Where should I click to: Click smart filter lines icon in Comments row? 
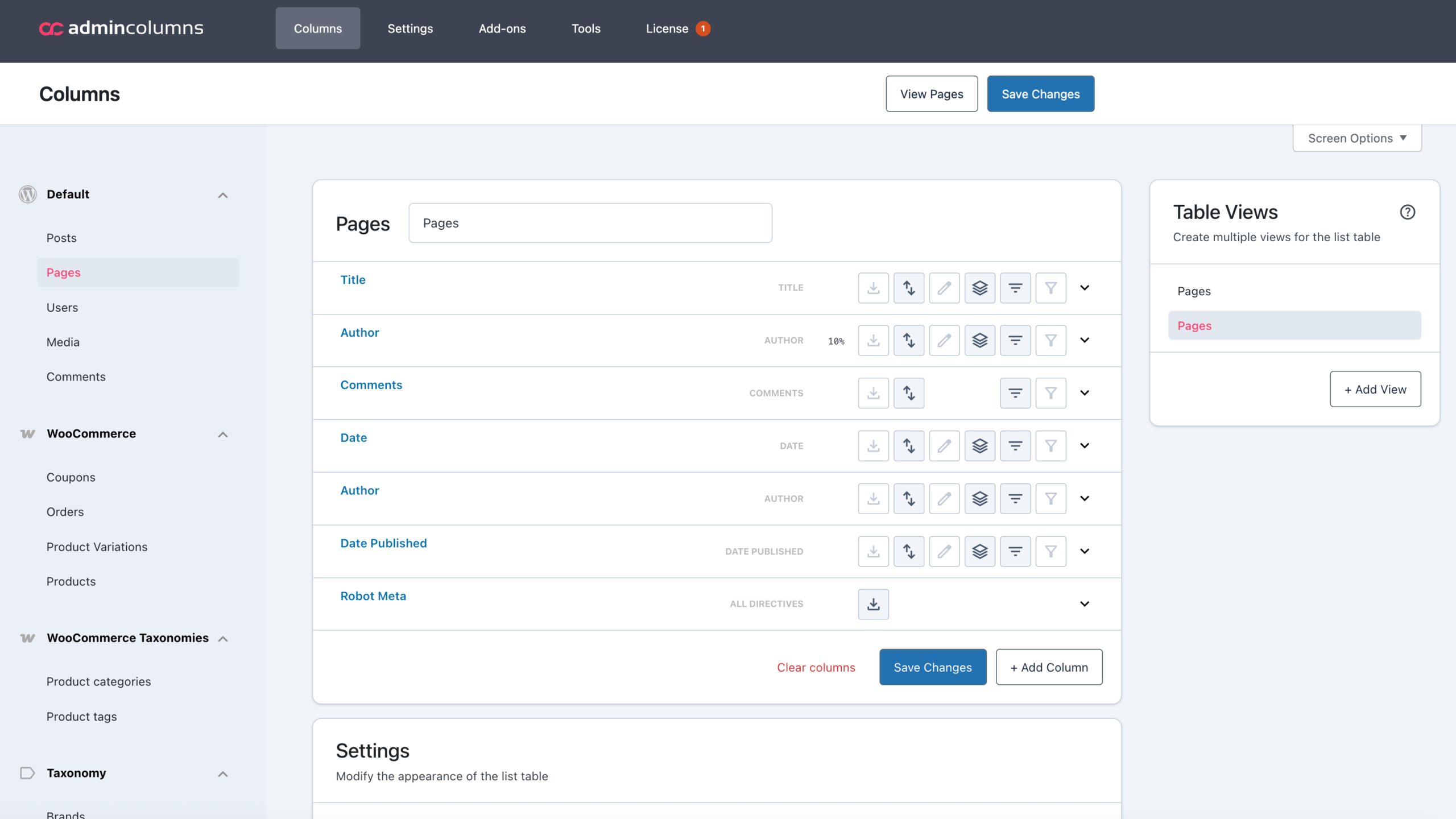1015,393
